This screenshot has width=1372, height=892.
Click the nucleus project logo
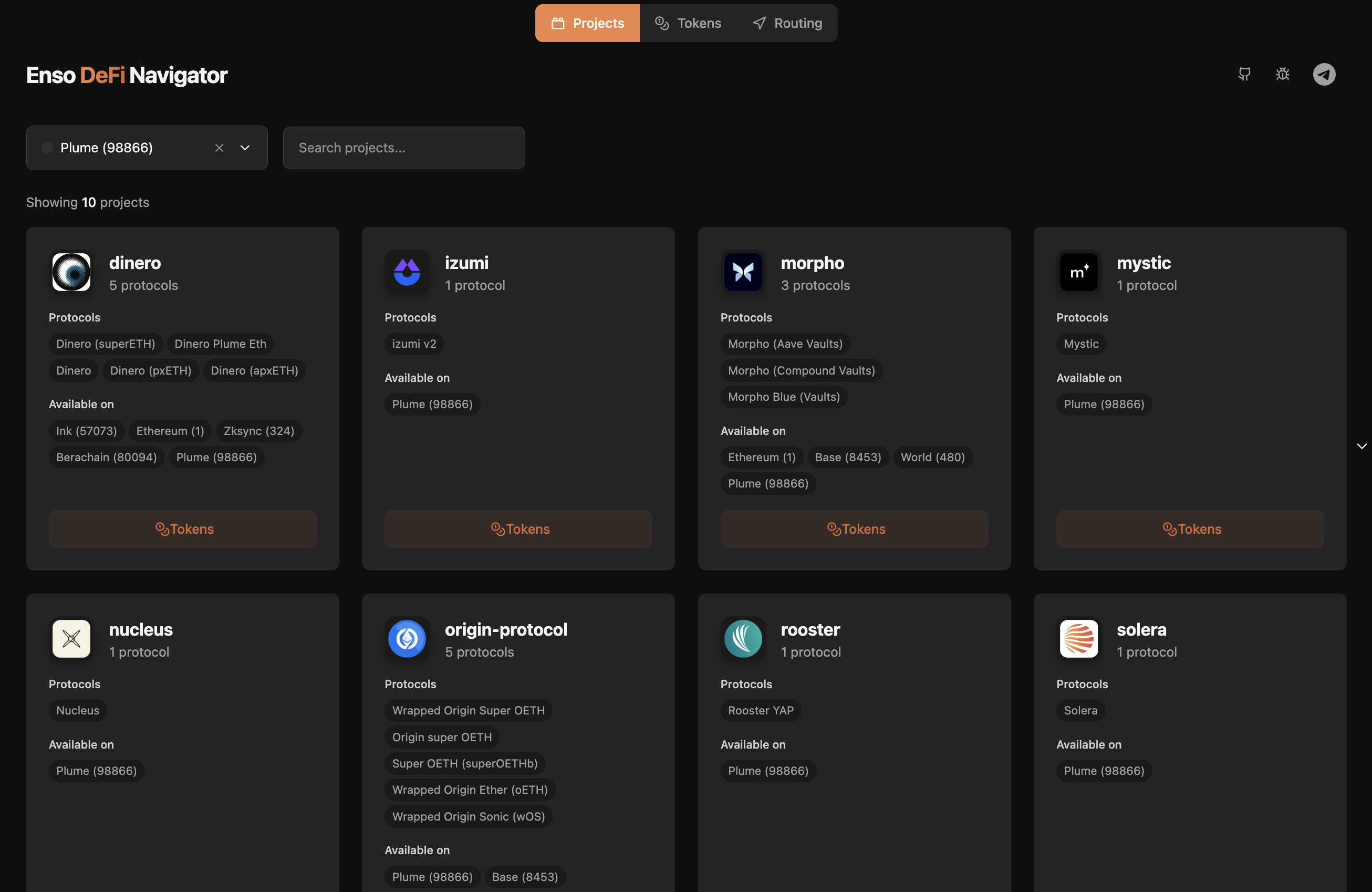tap(71, 639)
